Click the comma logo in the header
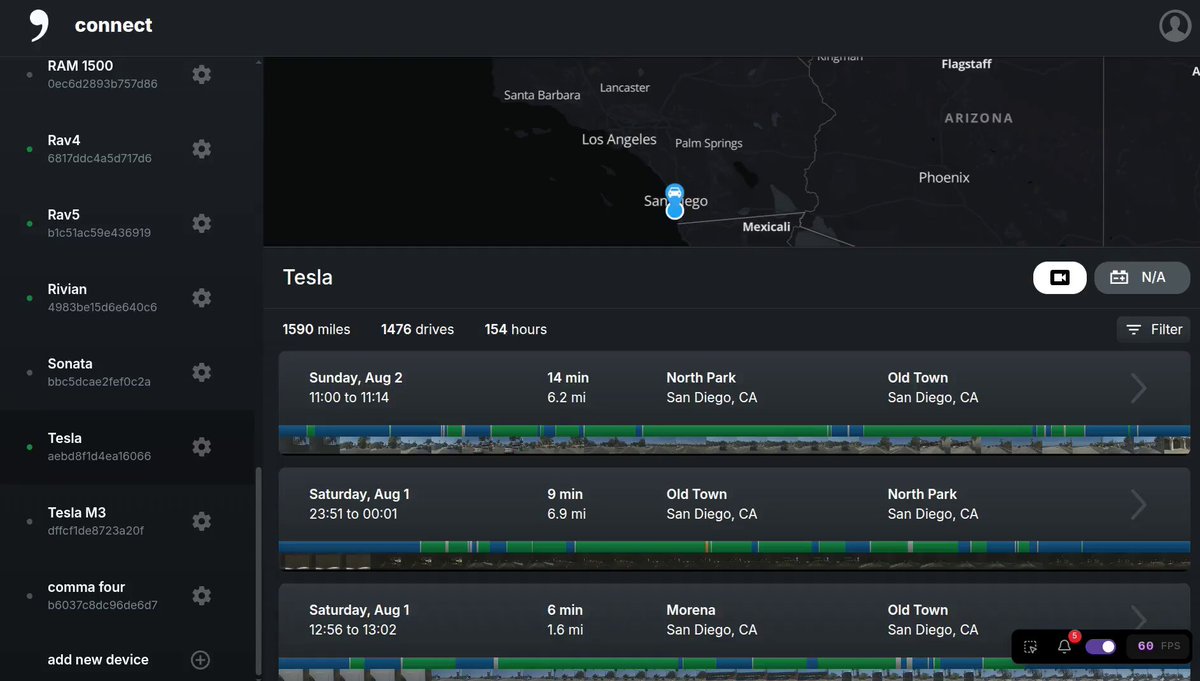Image resolution: width=1200 pixels, height=681 pixels. coord(38,26)
